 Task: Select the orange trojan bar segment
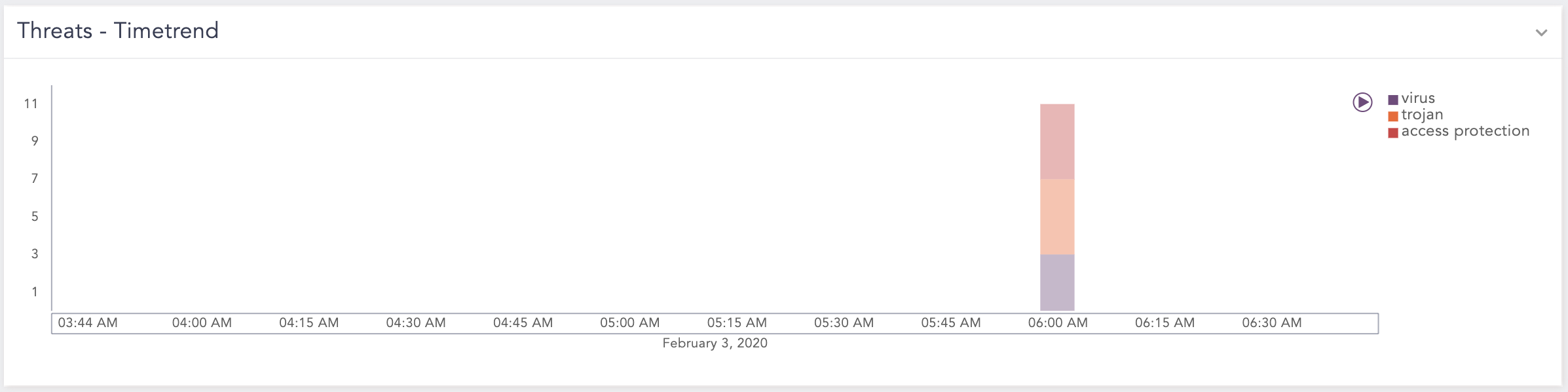point(1057,216)
